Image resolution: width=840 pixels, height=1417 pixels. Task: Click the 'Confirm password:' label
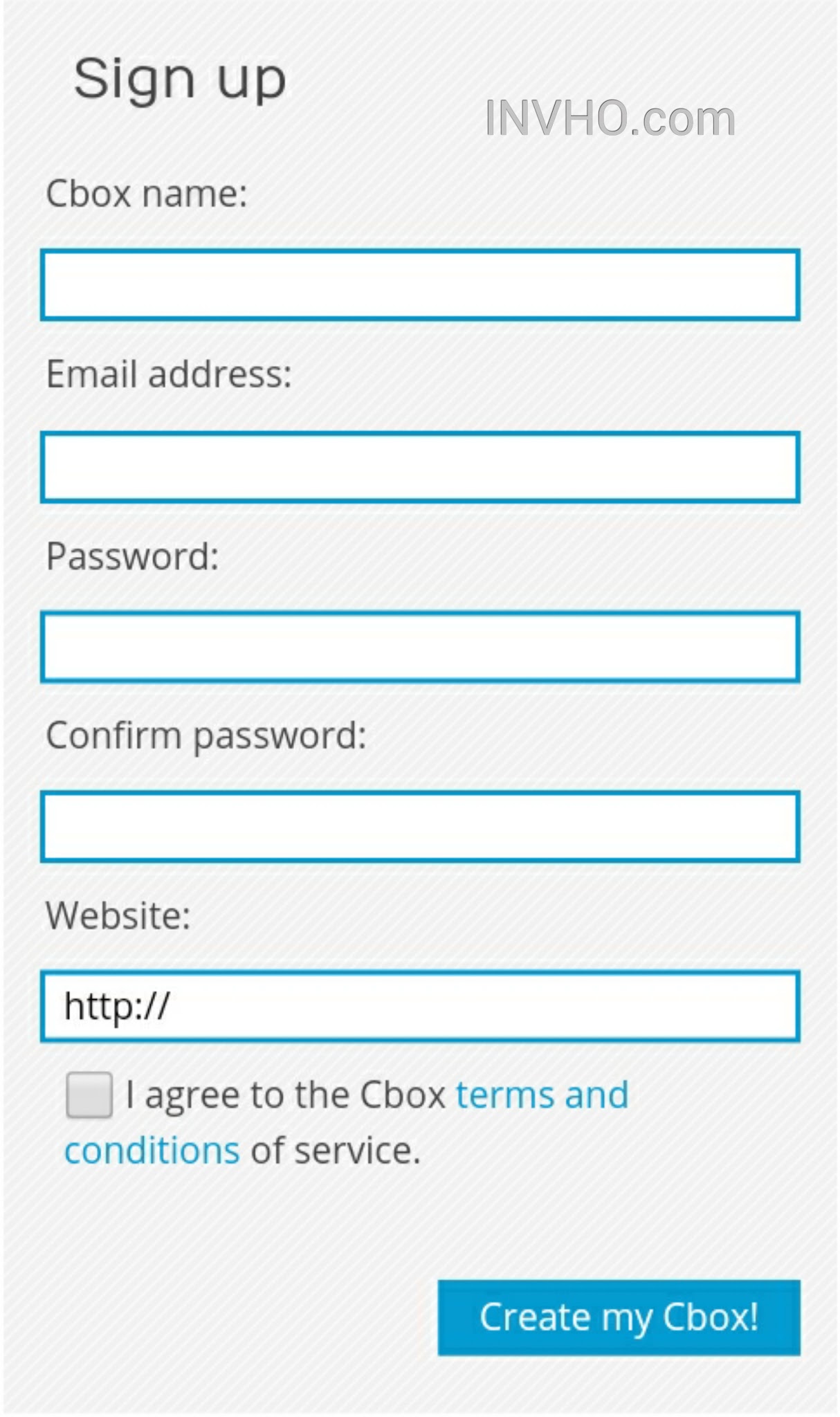coord(206,735)
